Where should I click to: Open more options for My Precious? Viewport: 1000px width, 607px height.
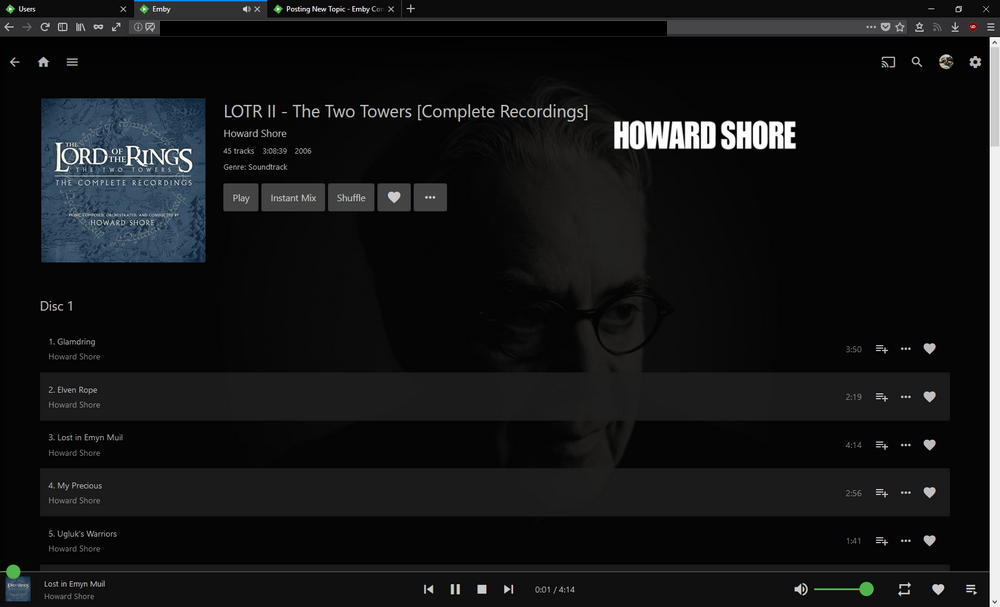coord(906,493)
